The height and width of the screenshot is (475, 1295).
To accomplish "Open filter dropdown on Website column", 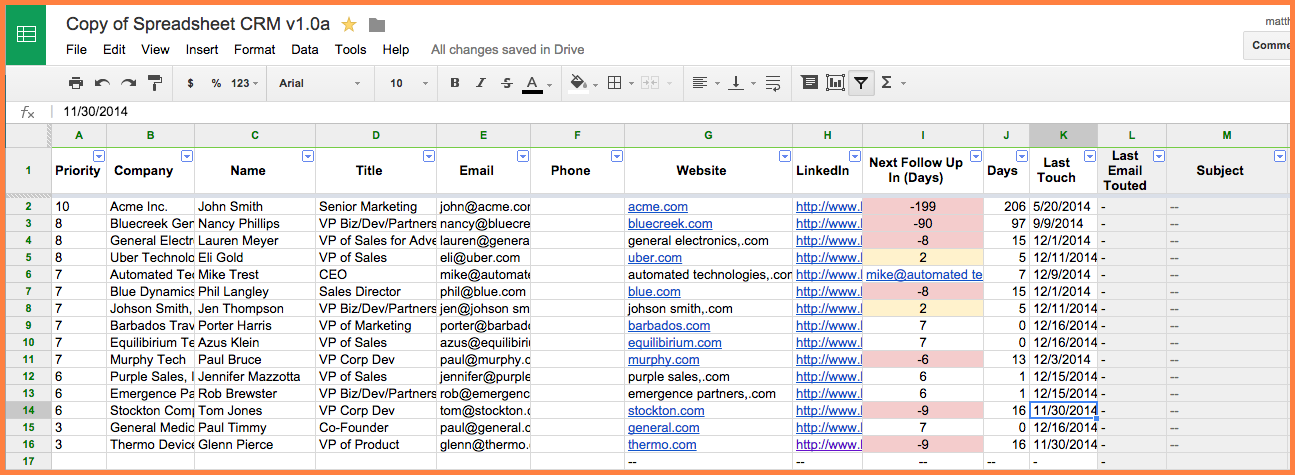I will click(784, 156).
